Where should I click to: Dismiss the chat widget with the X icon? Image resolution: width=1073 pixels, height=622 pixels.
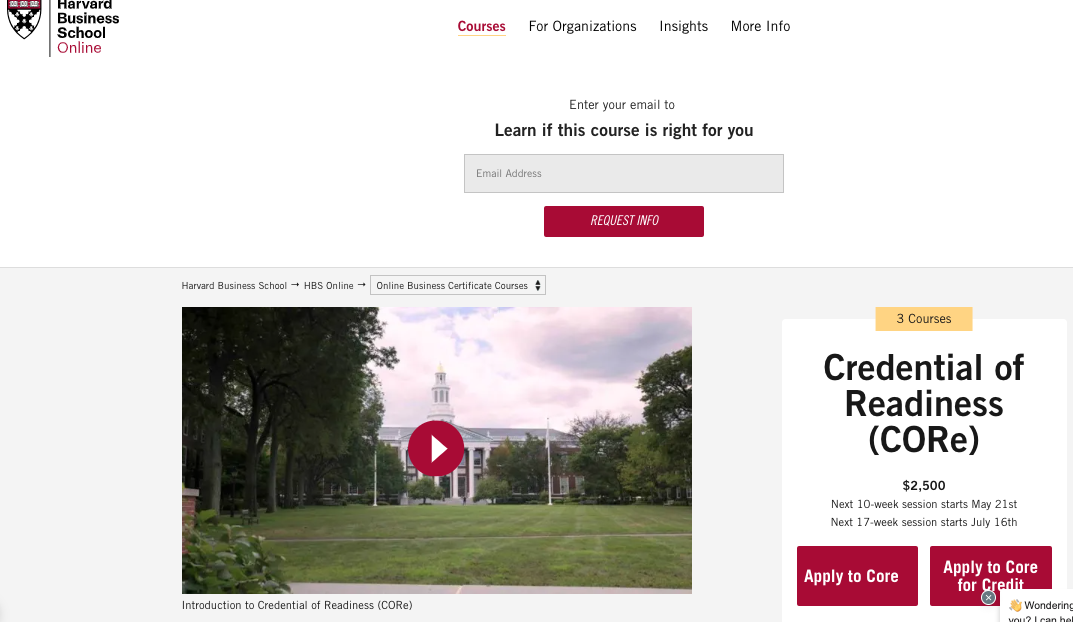tap(989, 597)
